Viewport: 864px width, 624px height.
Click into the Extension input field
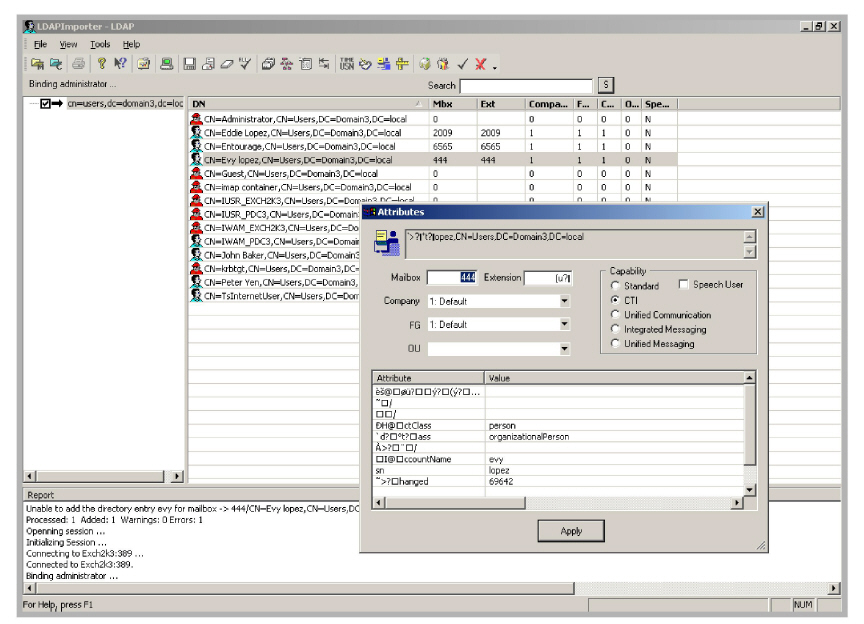pos(548,277)
